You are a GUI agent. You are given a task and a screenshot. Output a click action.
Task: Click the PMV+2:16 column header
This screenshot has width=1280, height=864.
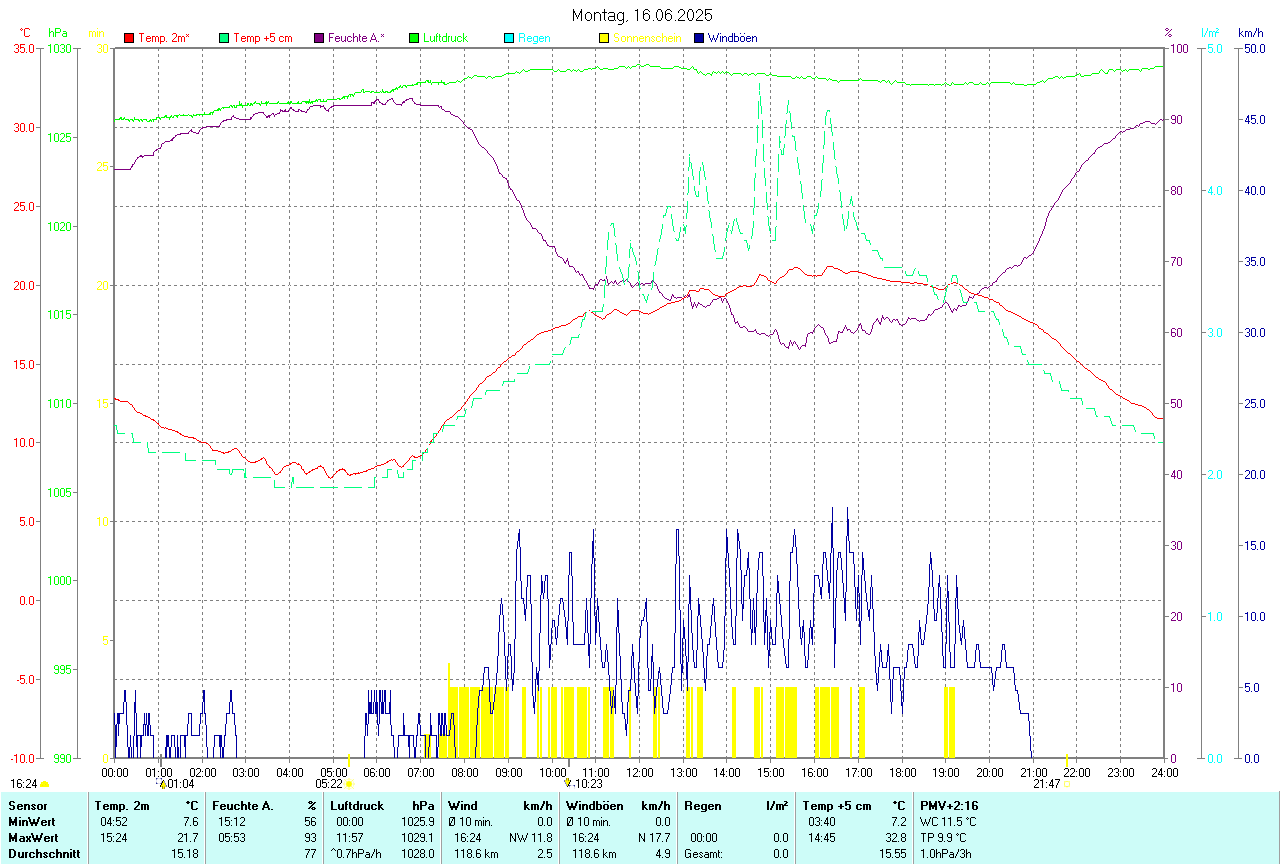[x=949, y=805]
